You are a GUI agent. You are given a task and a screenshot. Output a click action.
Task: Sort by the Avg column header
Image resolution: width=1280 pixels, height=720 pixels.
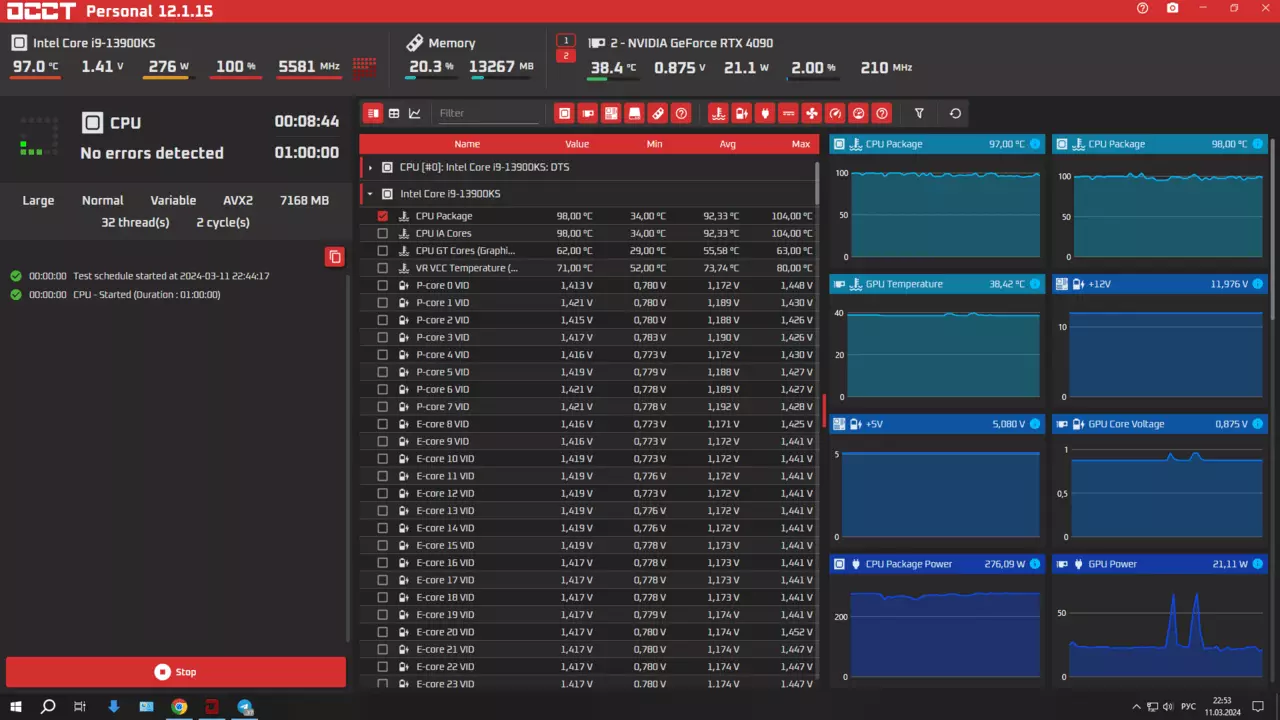tap(727, 144)
